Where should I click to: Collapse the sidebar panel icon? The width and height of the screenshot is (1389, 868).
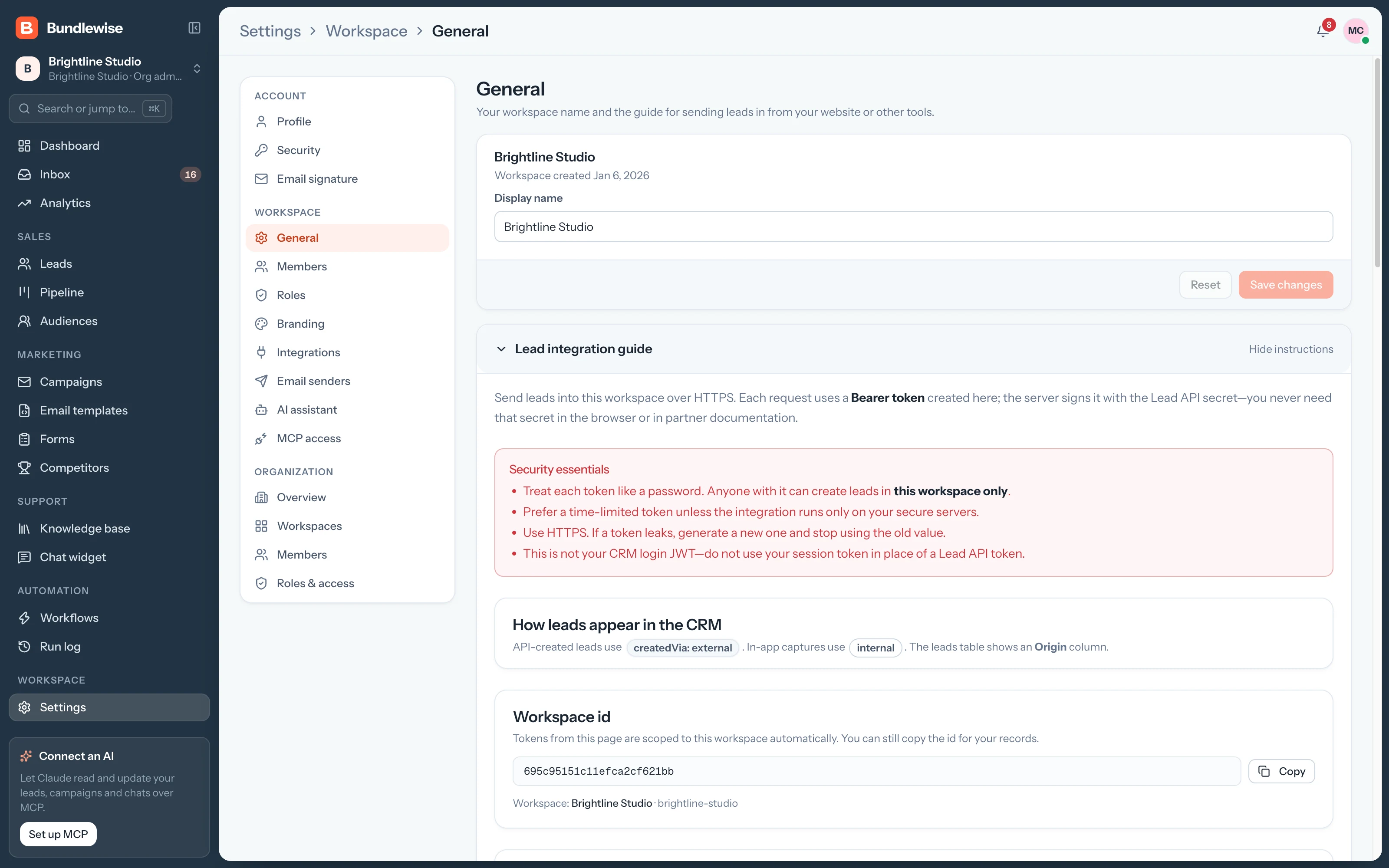tap(194, 28)
